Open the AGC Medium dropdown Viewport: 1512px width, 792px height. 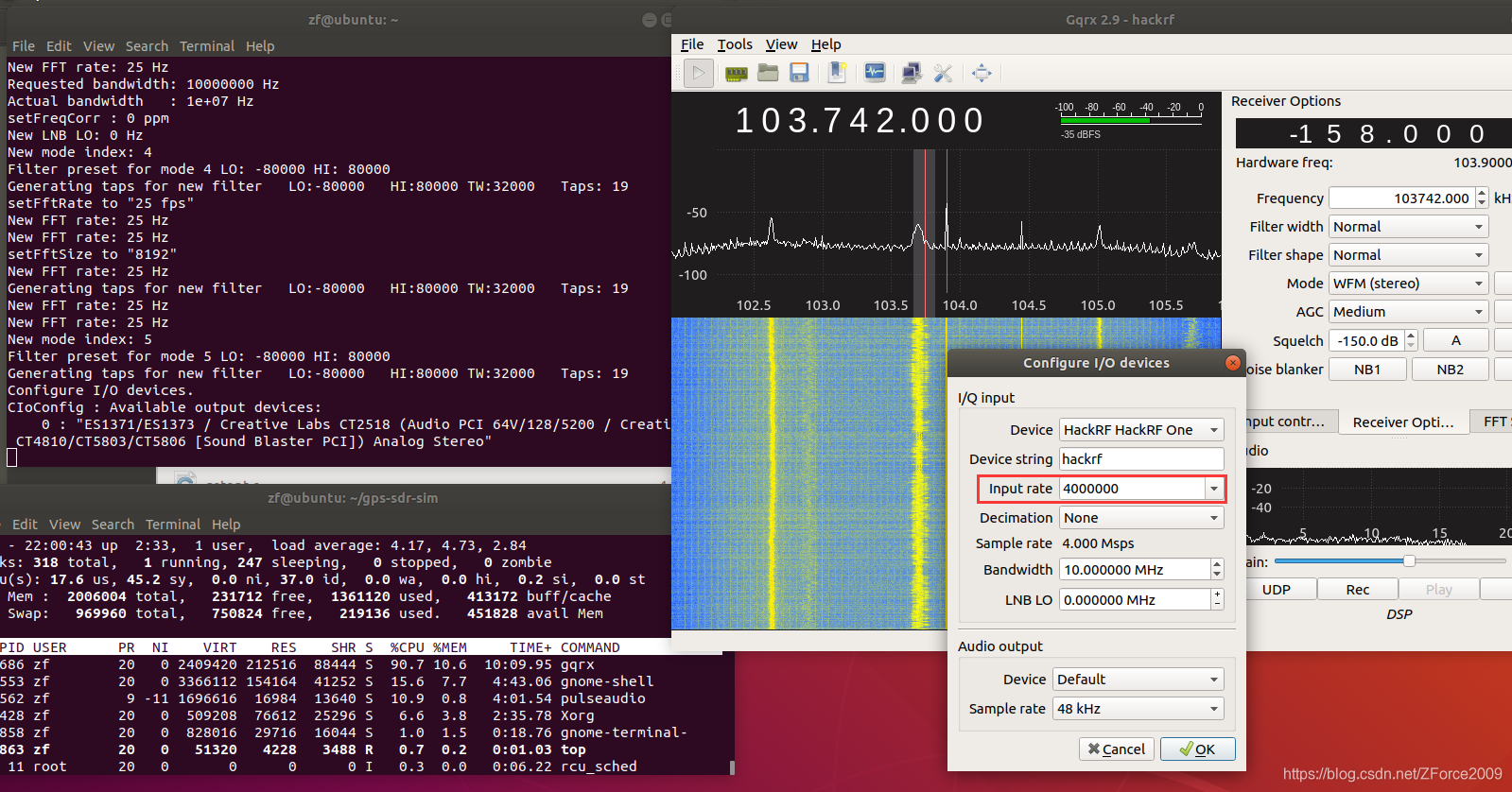point(1409,312)
